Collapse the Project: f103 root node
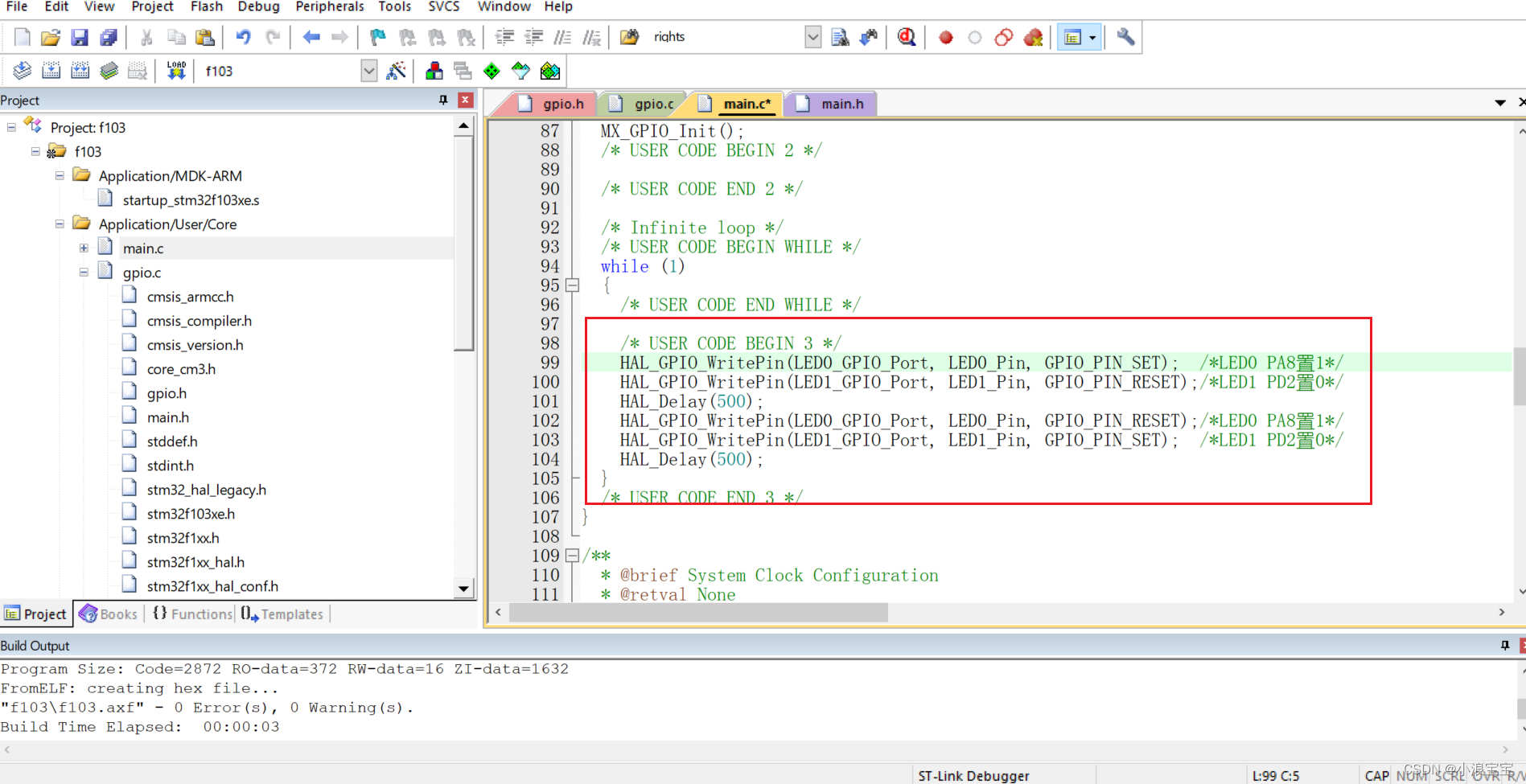The image size is (1526, 784). [x=11, y=127]
